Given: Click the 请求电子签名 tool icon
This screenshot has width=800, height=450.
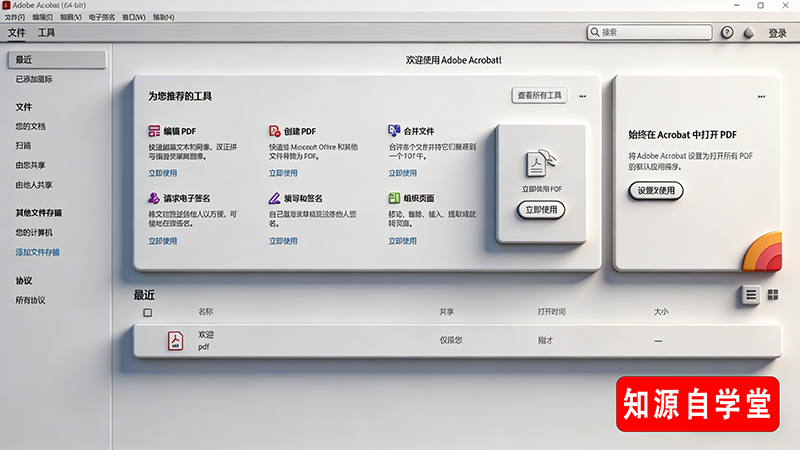Looking at the screenshot, I should tap(155, 199).
